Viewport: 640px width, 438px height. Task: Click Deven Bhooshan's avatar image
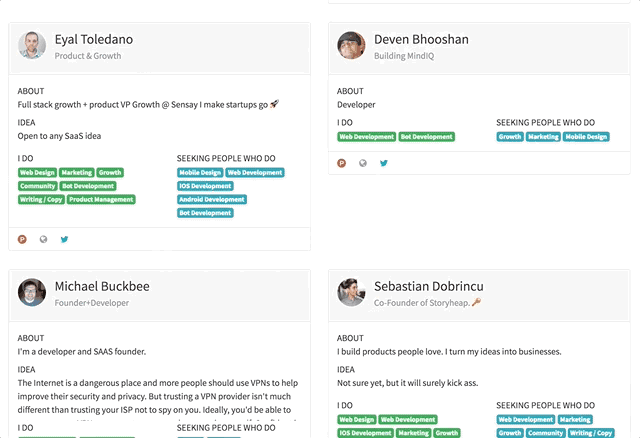coord(351,46)
